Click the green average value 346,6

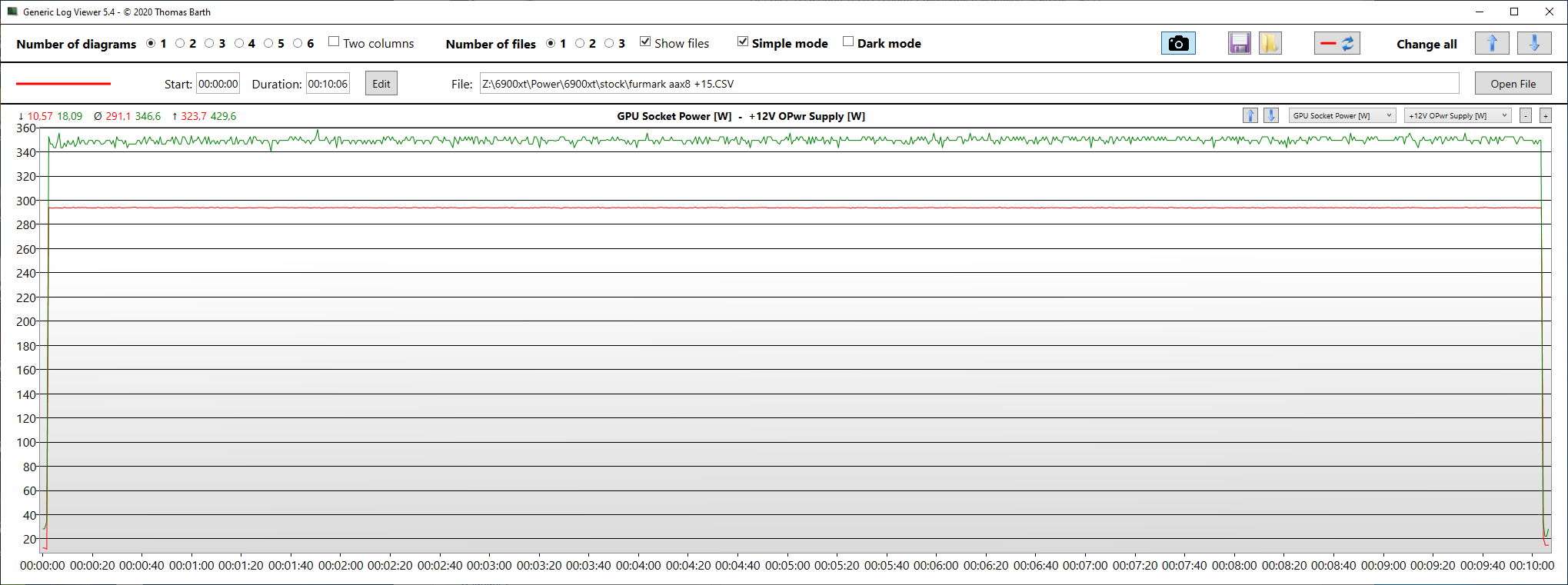(x=148, y=116)
